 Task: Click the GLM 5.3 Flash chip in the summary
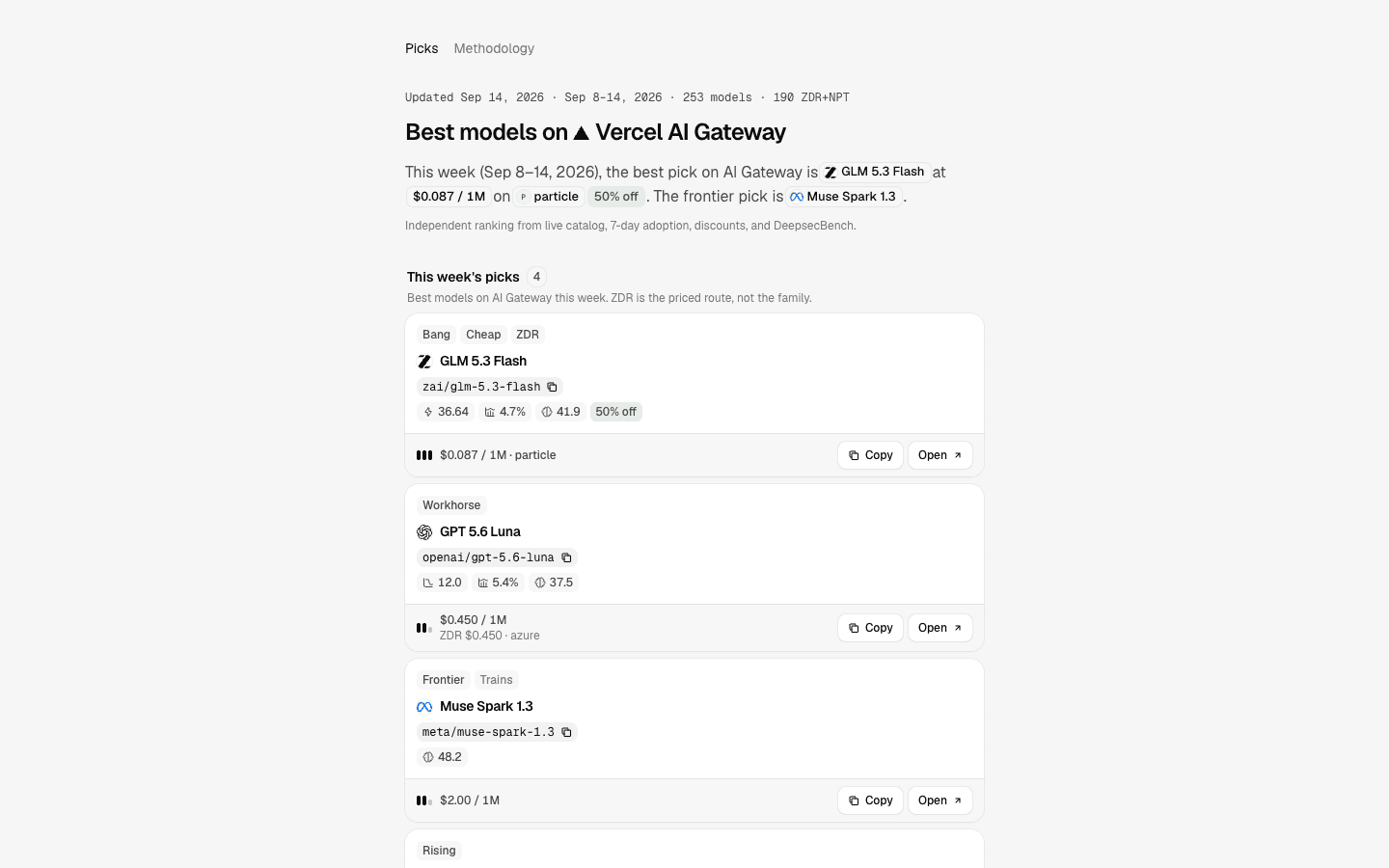875,172
